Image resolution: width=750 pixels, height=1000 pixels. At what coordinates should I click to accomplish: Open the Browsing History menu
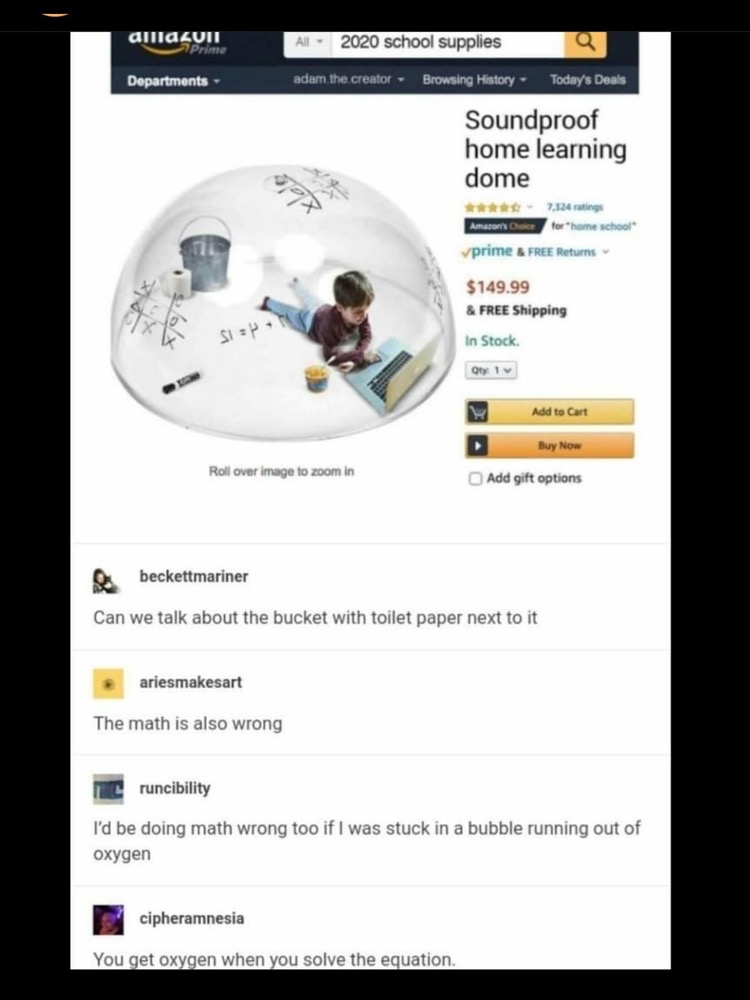474,80
